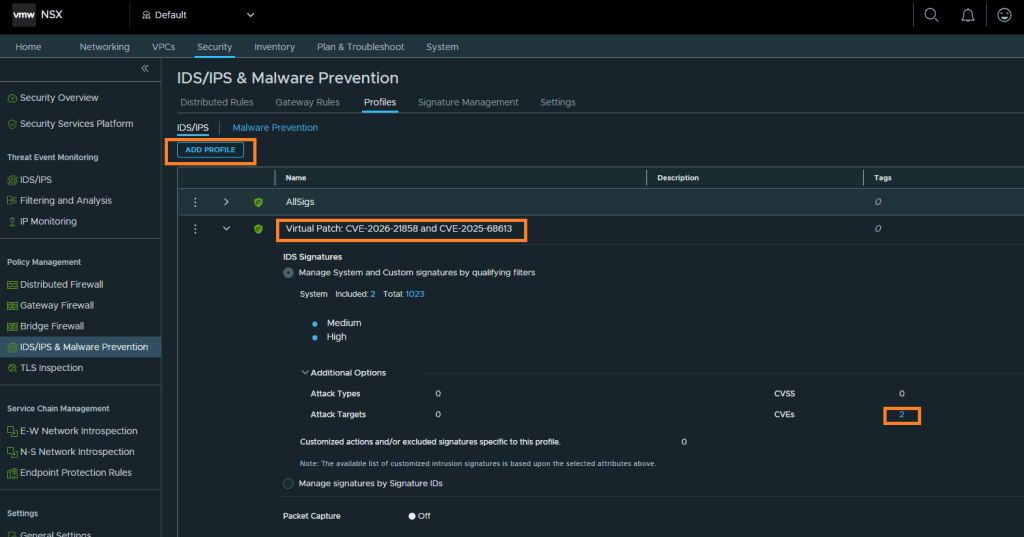Switch to Signature Management tab
The width and height of the screenshot is (1024, 537).
coord(468,103)
